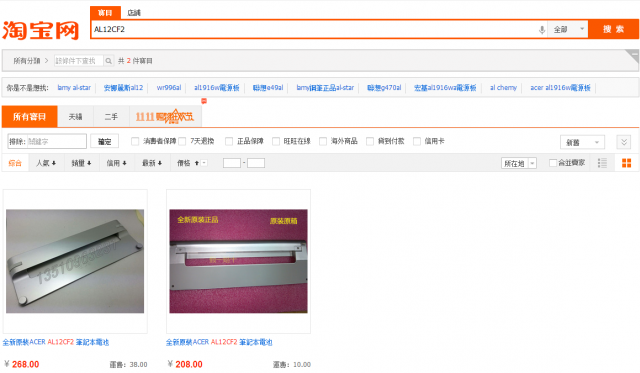Click the orange 搜索 button

tap(613, 29)
